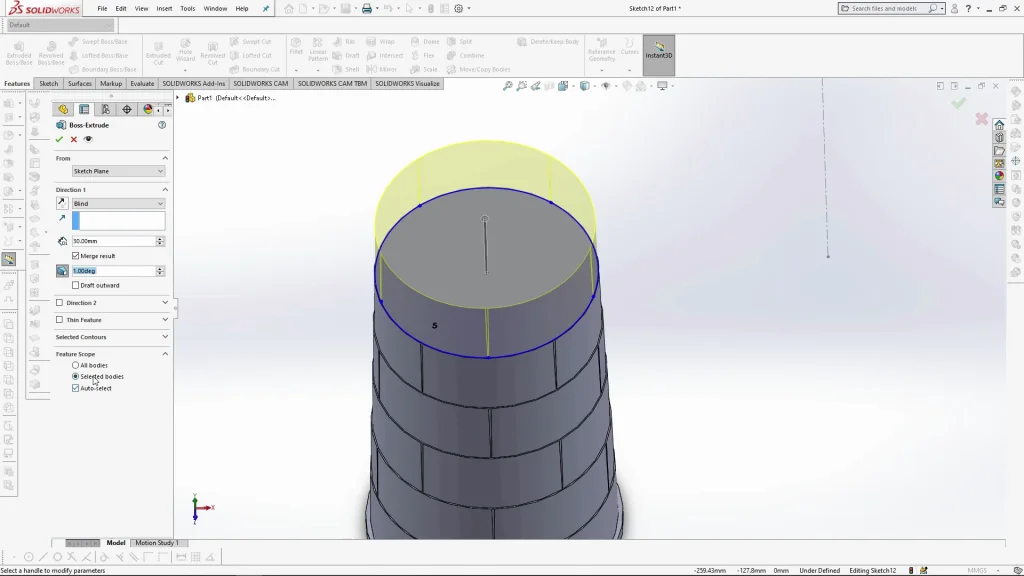Click the reverse direction arrow button
Screen dimensions: 1024x576
(x=62, y=203)
